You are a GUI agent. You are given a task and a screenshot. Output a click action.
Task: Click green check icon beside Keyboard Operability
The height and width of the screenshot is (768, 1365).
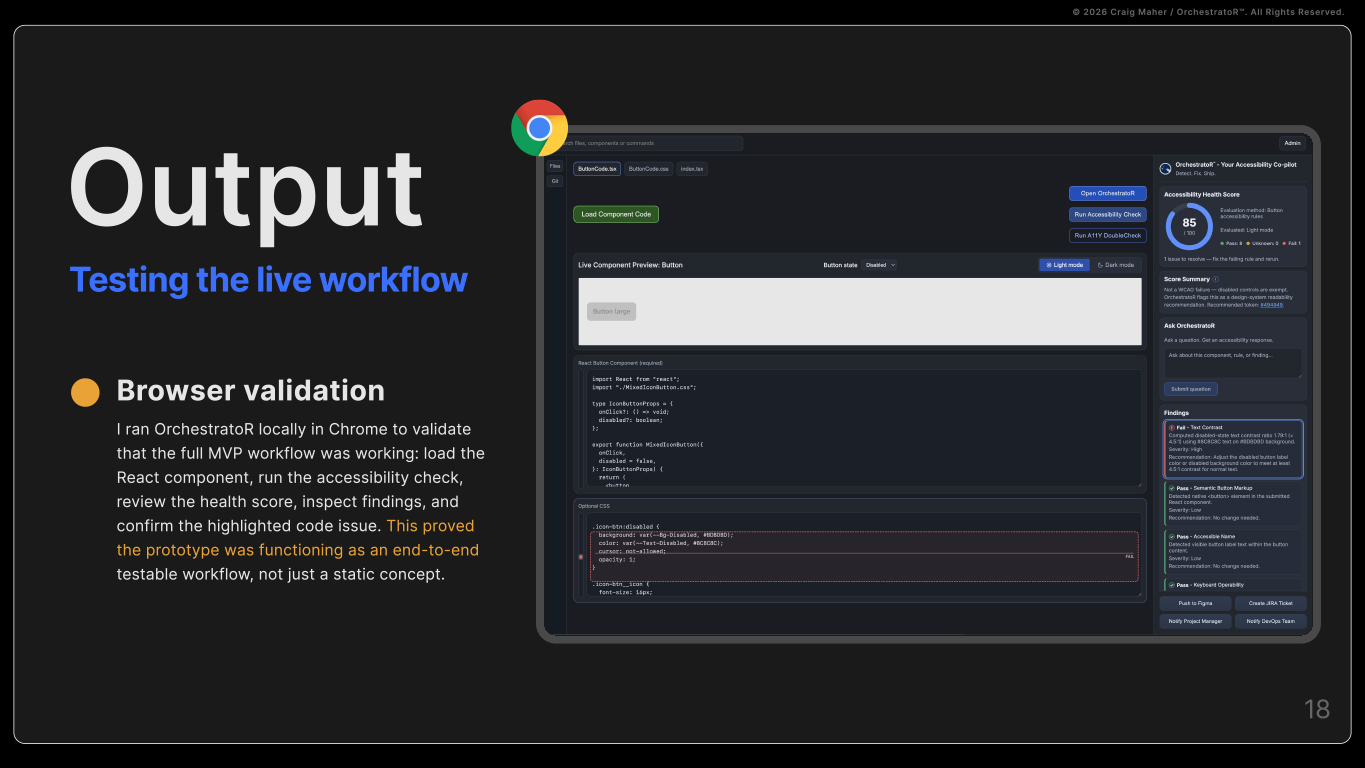(1171, 585)
